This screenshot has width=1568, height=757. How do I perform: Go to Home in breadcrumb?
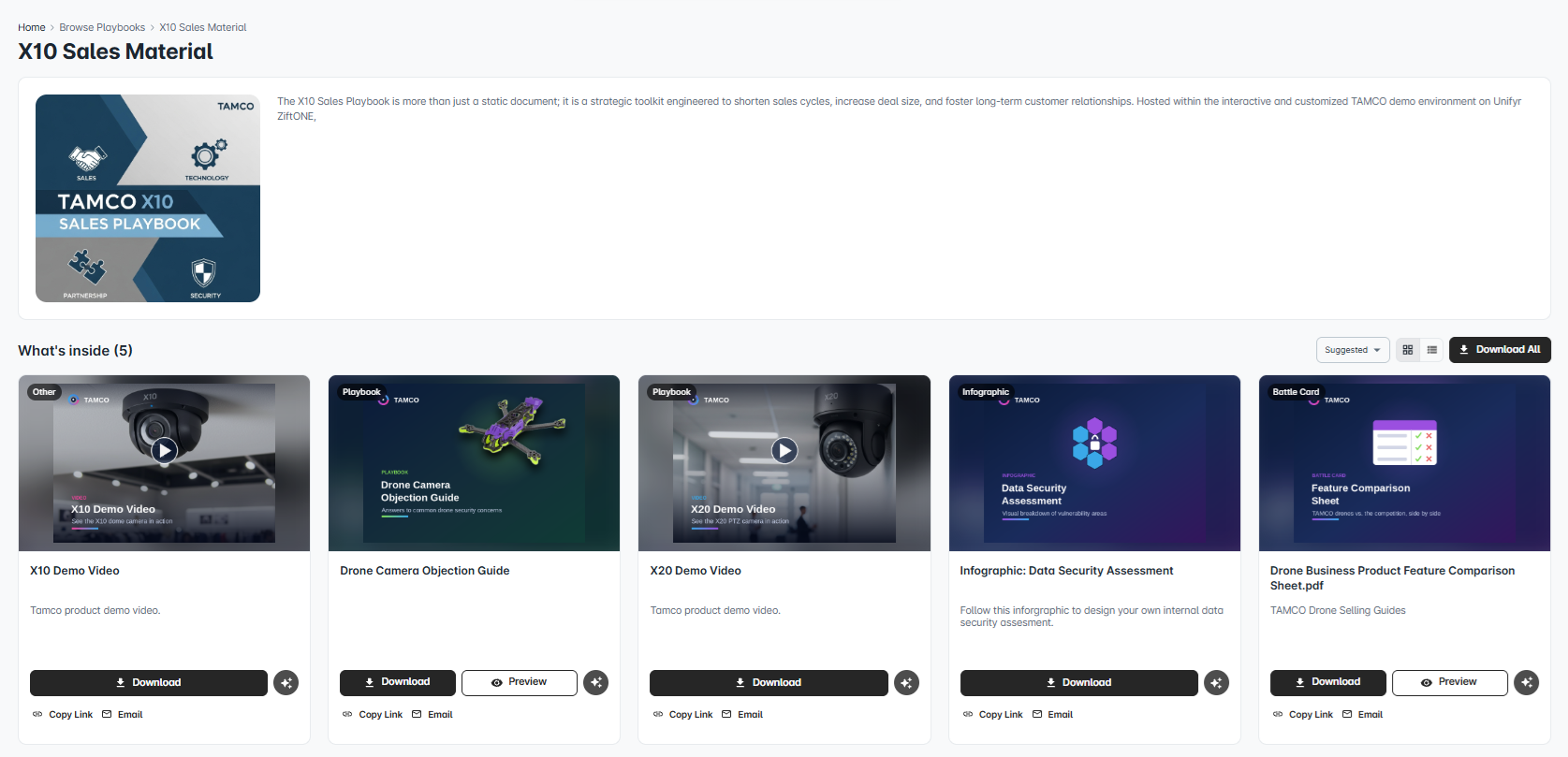32,28
